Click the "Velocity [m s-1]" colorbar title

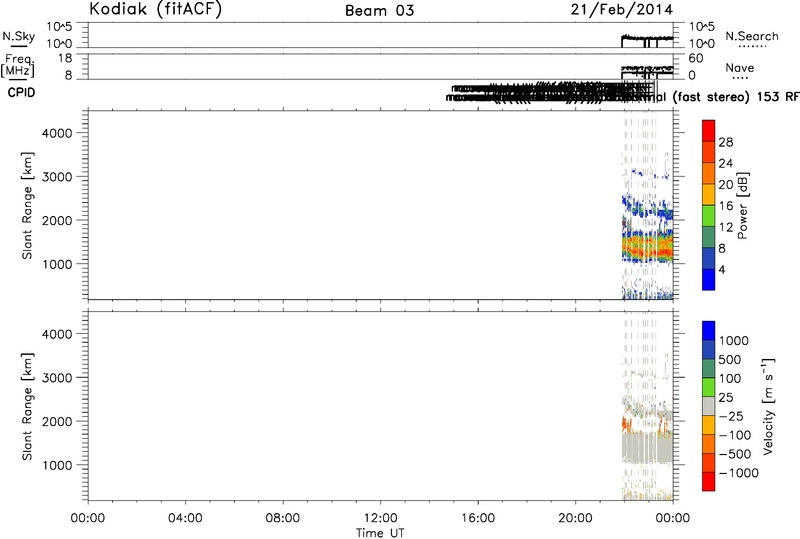tap(769, 407)
